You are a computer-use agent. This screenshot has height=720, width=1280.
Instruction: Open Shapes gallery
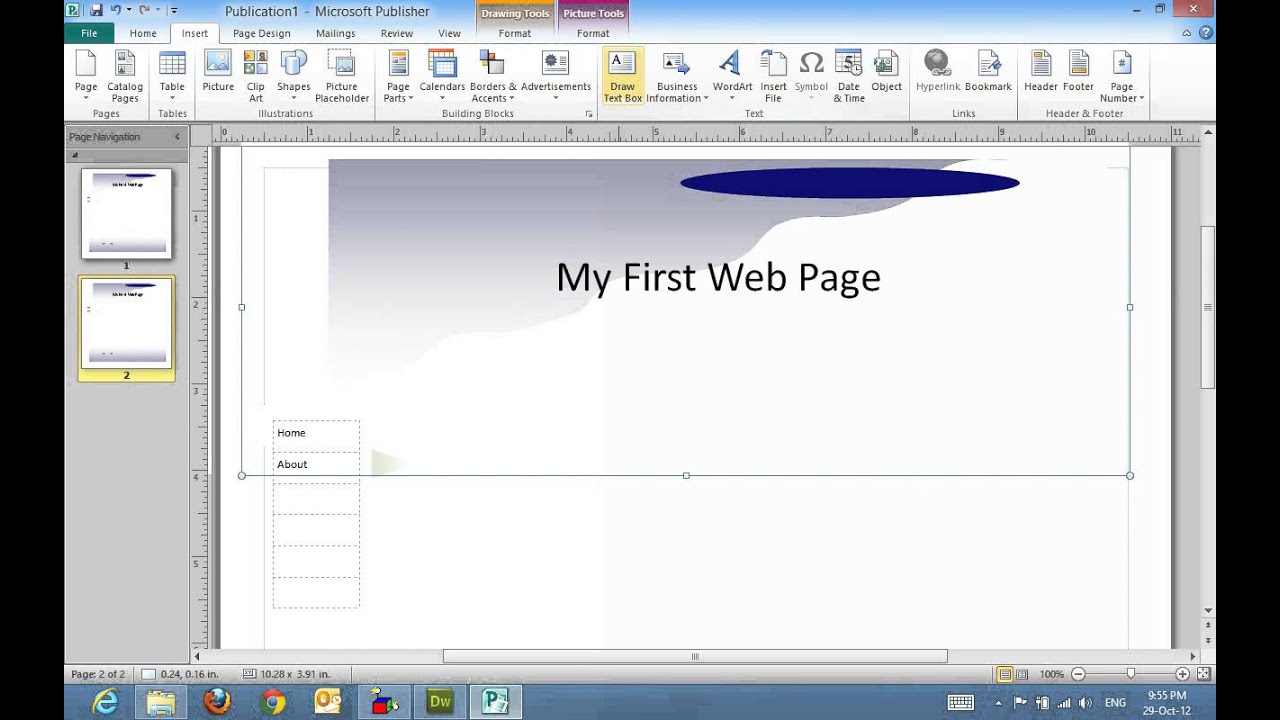coord(294,76)
